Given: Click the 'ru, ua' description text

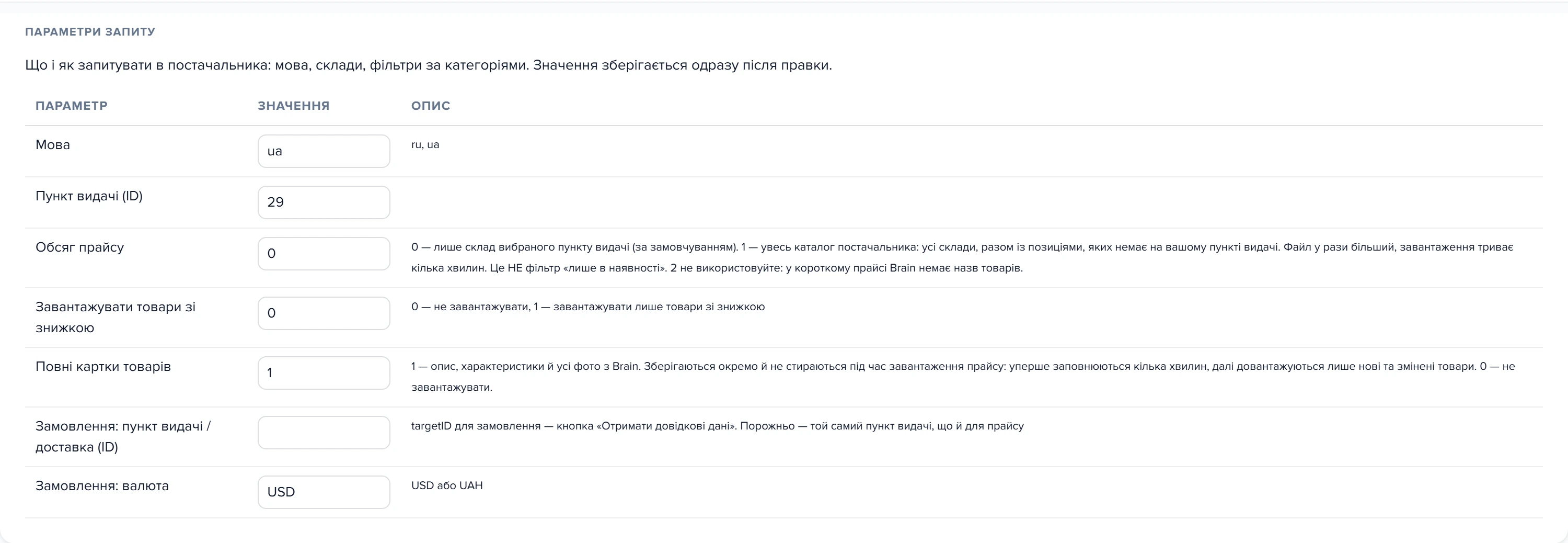Looking at the screenshot, I should click(x=425, y=144).
